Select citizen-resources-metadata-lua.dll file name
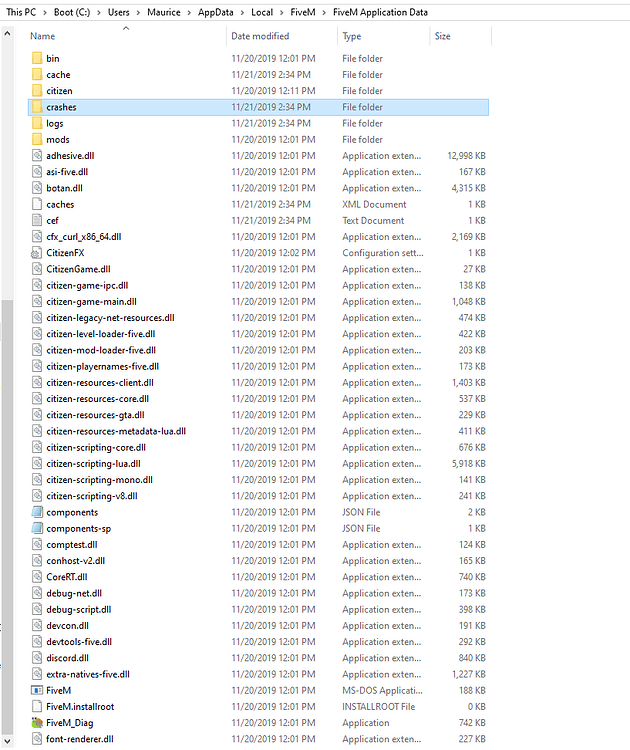Image resolution: width=630 pixels, height=750 pixels. pyautogui.click(x=116, y=431)
